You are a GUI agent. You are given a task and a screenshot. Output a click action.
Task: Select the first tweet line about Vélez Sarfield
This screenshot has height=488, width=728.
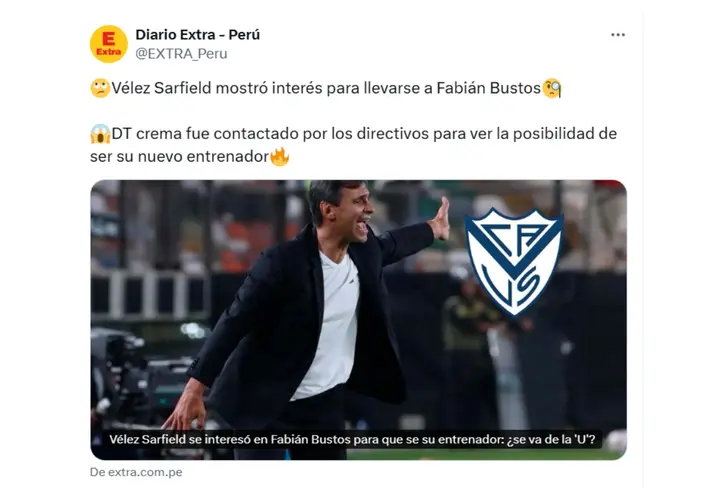[x=326, y=88]
